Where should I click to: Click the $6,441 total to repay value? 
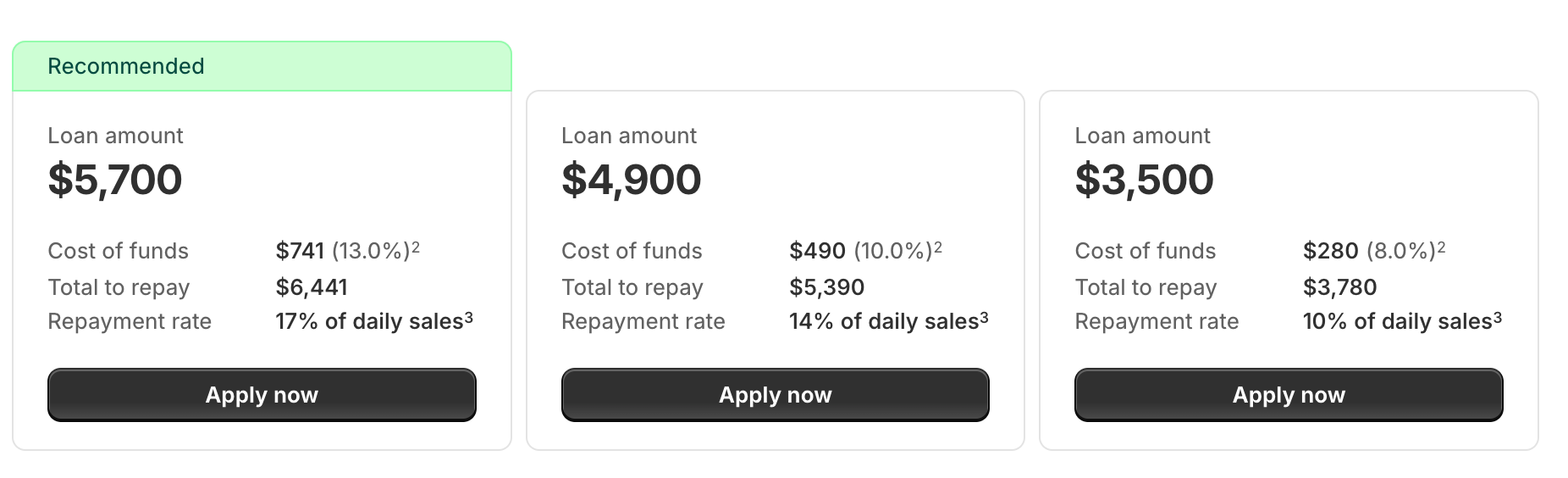pos(312,287)
